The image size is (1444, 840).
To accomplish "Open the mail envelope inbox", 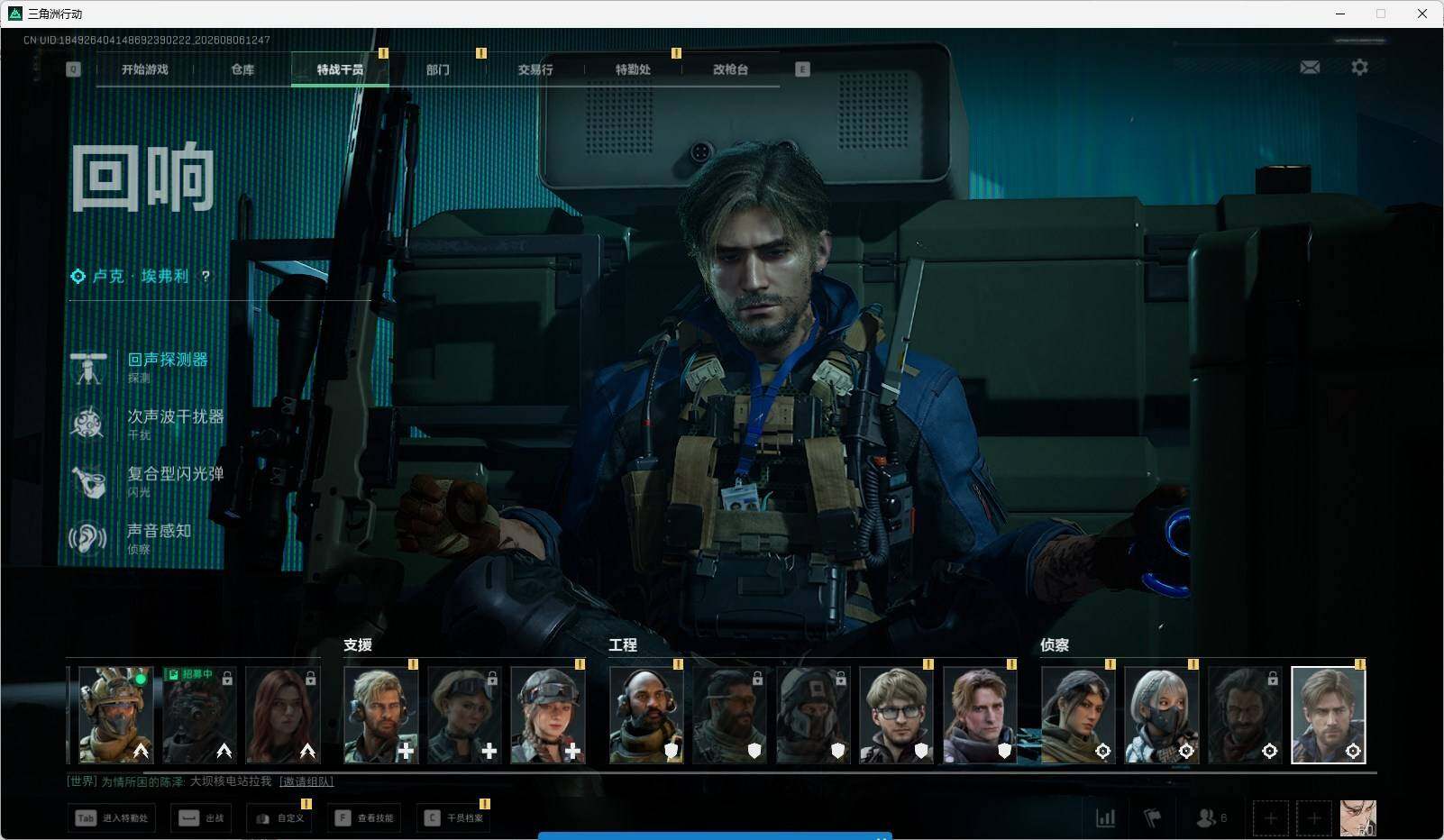I will tap(1310, 68).
